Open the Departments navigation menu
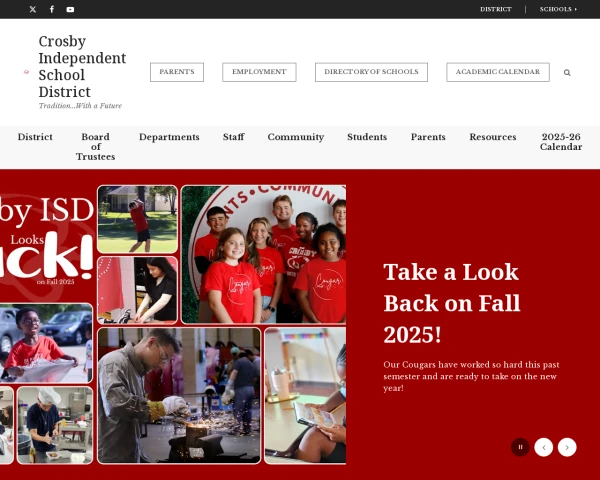This screenshot has height=480, width=600. click(169, 137)
